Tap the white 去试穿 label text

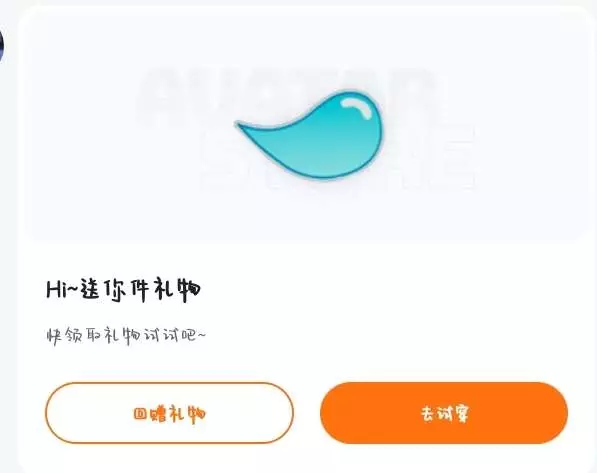[x=444, y=414]
